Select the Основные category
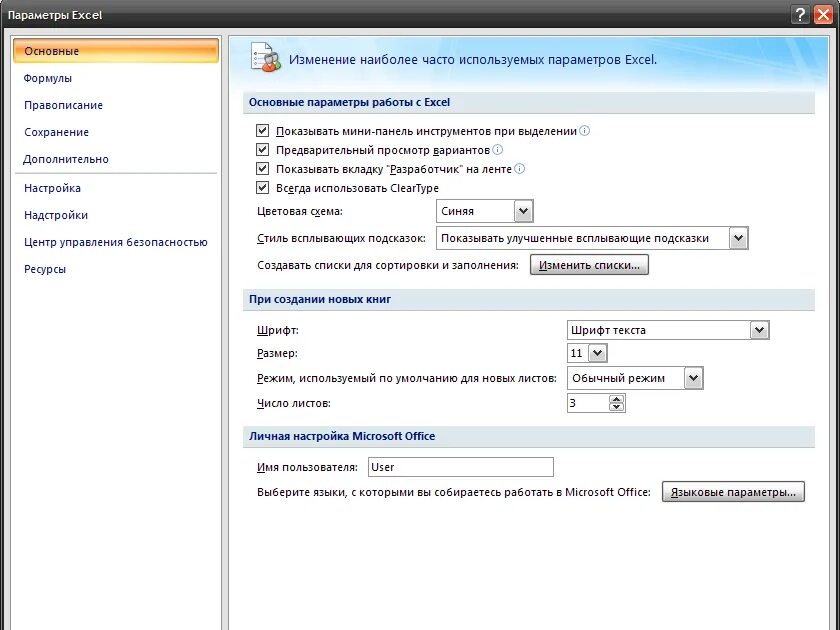This screenshot has width=840, height=630. click(x=116, y=51)
